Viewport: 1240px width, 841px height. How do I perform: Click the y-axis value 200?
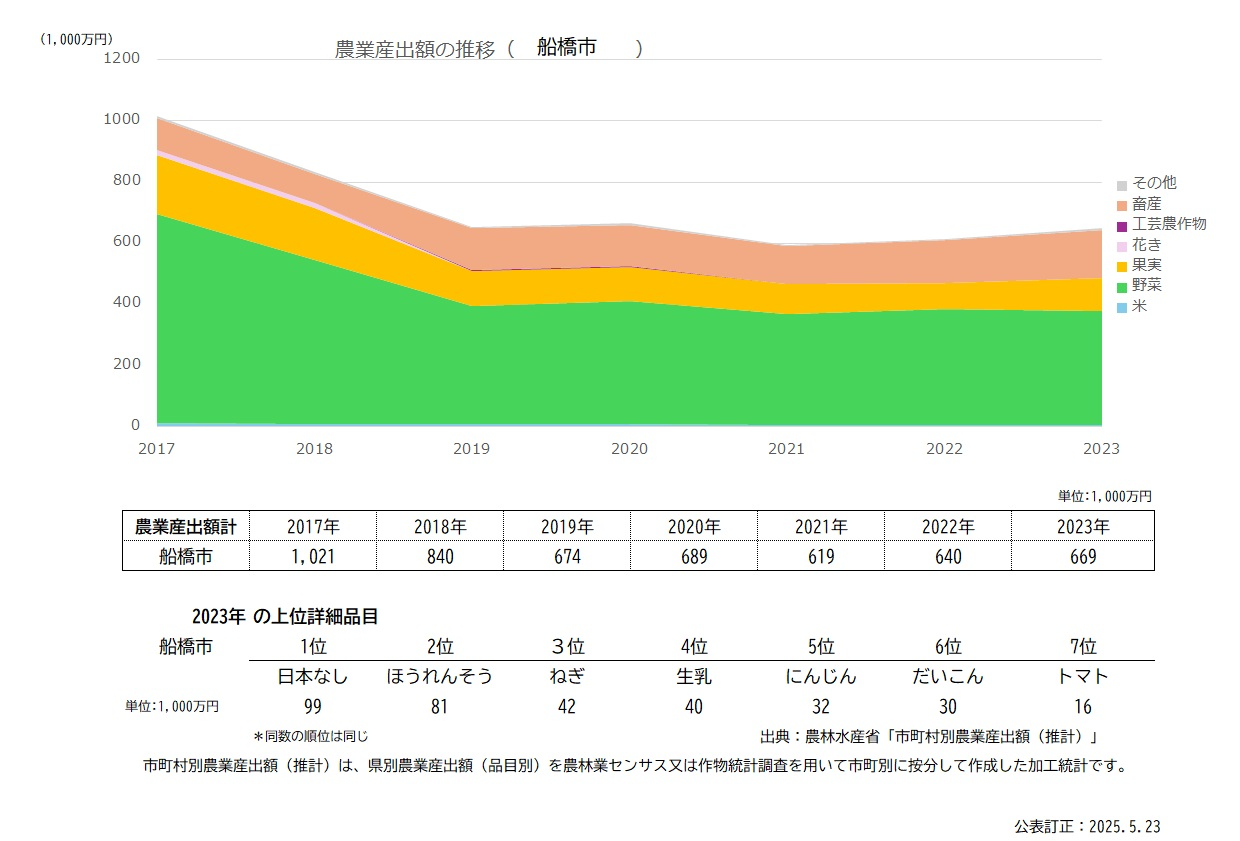coord(126,364)
